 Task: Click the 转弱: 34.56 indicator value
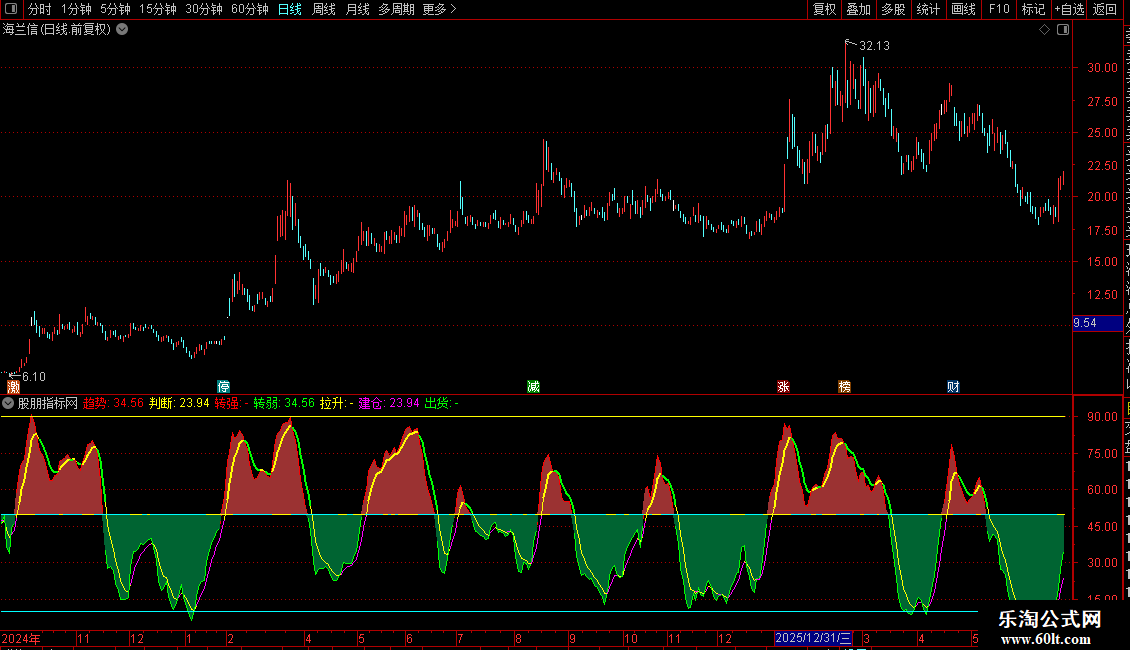pos(284,404)
